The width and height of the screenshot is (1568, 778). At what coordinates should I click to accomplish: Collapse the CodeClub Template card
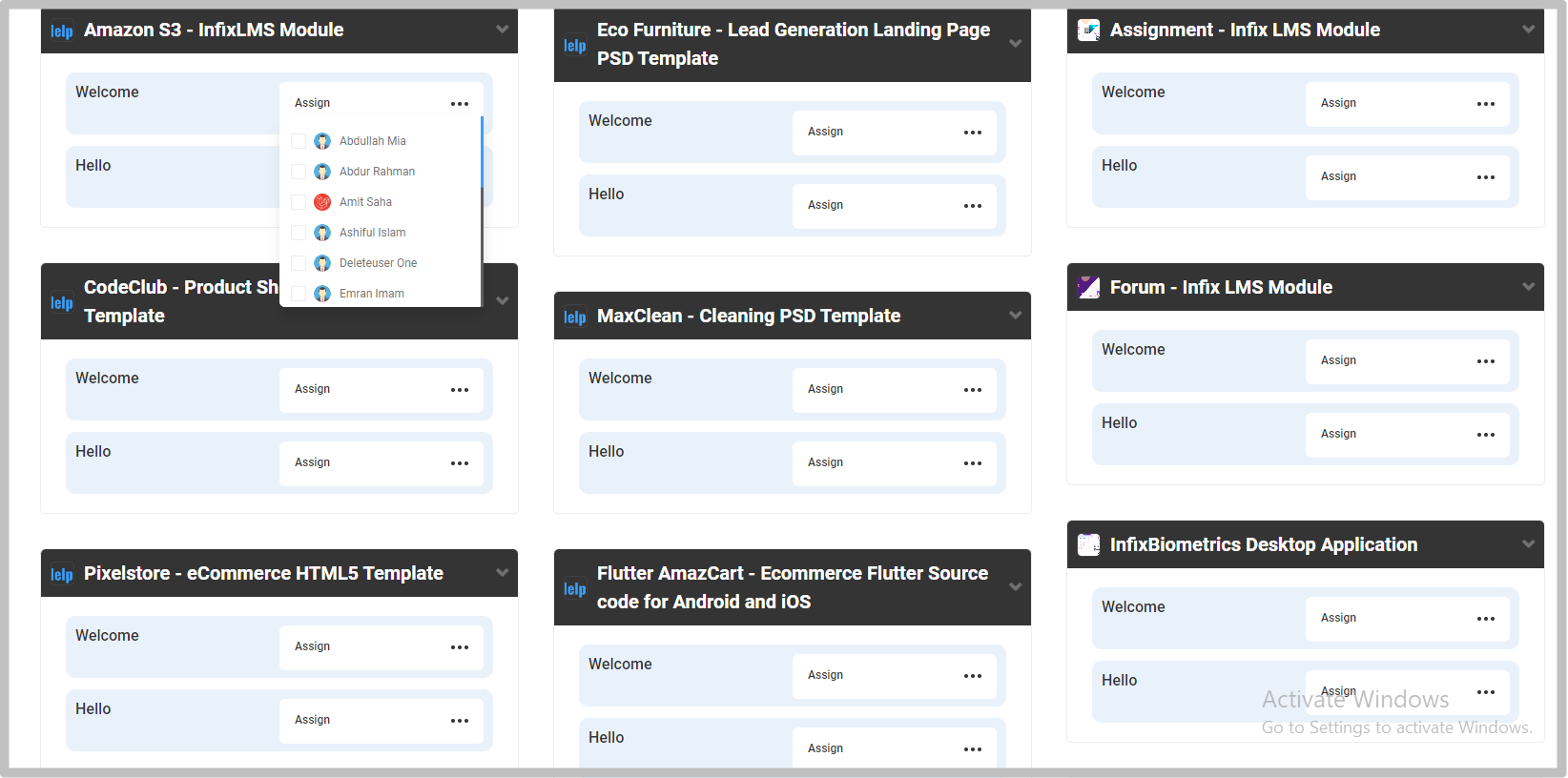pyautogui.click(x=502, y=301)
